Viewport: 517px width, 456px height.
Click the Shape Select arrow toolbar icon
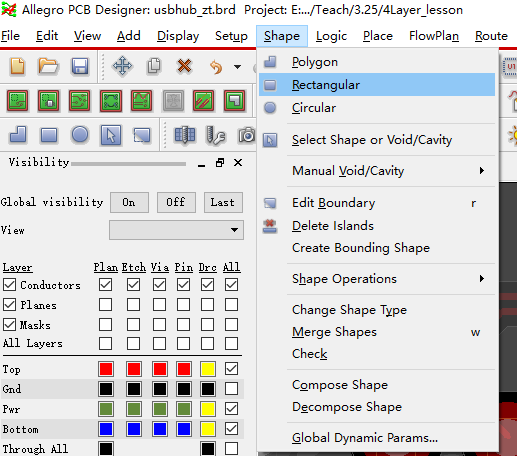tap(111, 135)
